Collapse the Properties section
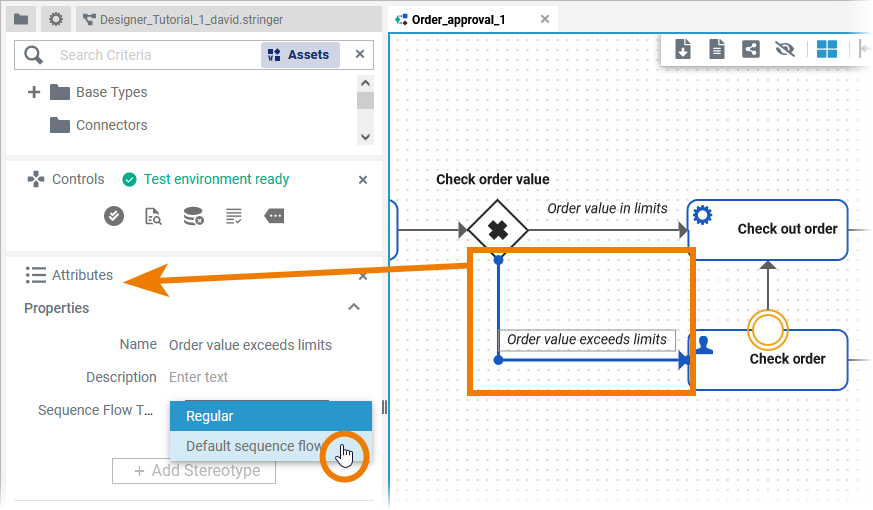The image size is (873, 510). click(x=354, y=307)
